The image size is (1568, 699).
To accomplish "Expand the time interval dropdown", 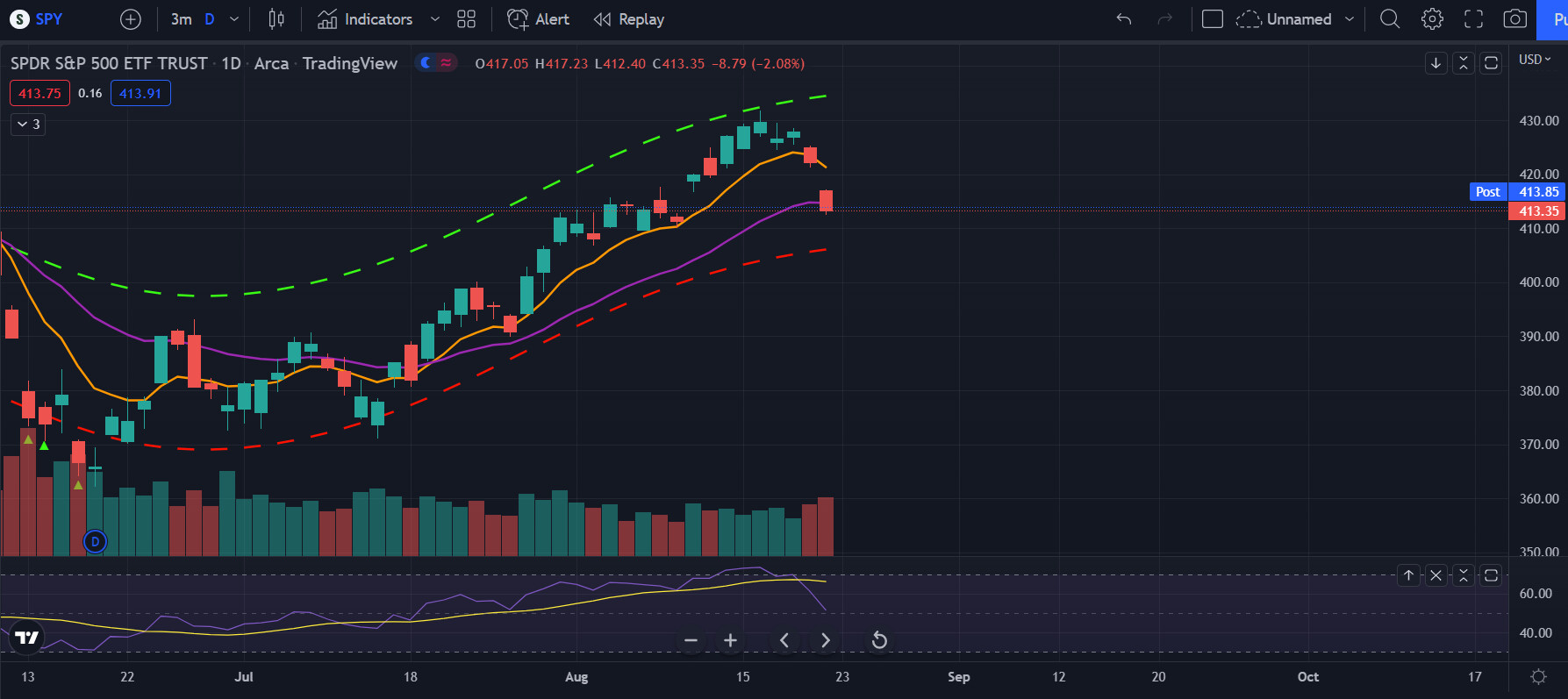I will (234, 19).
